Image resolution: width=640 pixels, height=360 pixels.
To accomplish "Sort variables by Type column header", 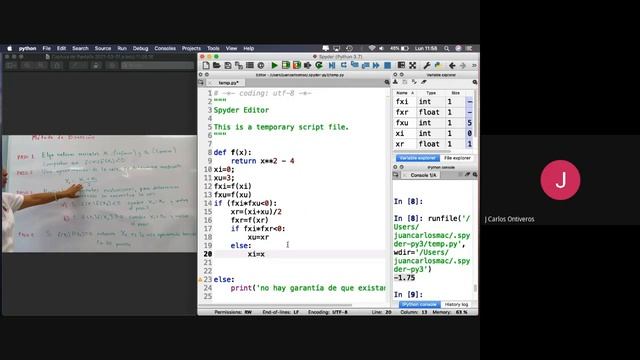I will coord(431,93).
